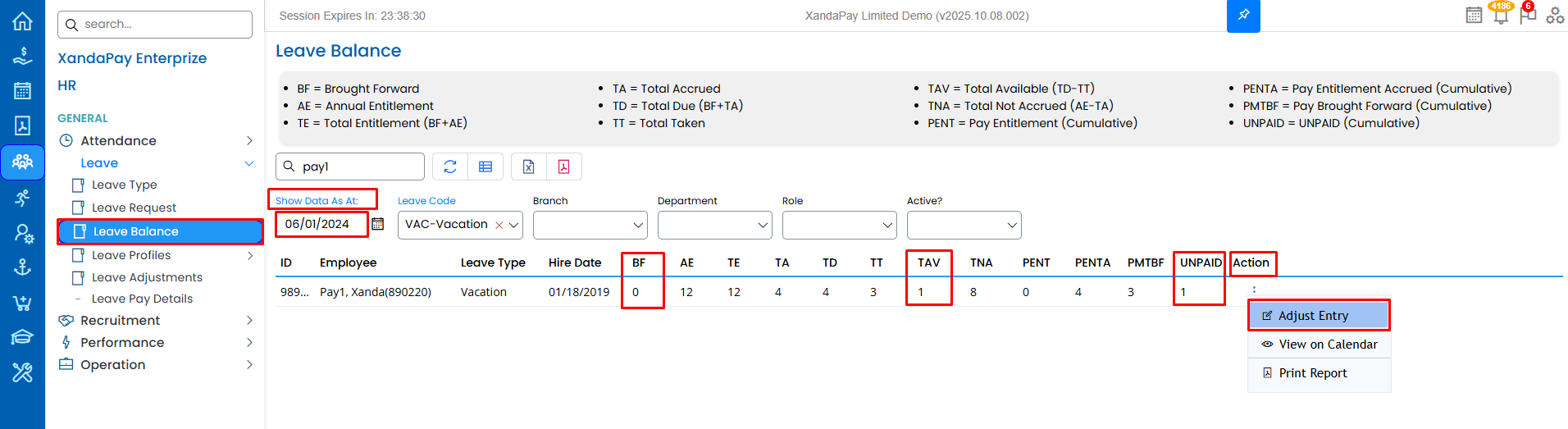Click the tools icon in the sidebar
Viewport: 1568px width, 429px height.
tap(22, 373)
